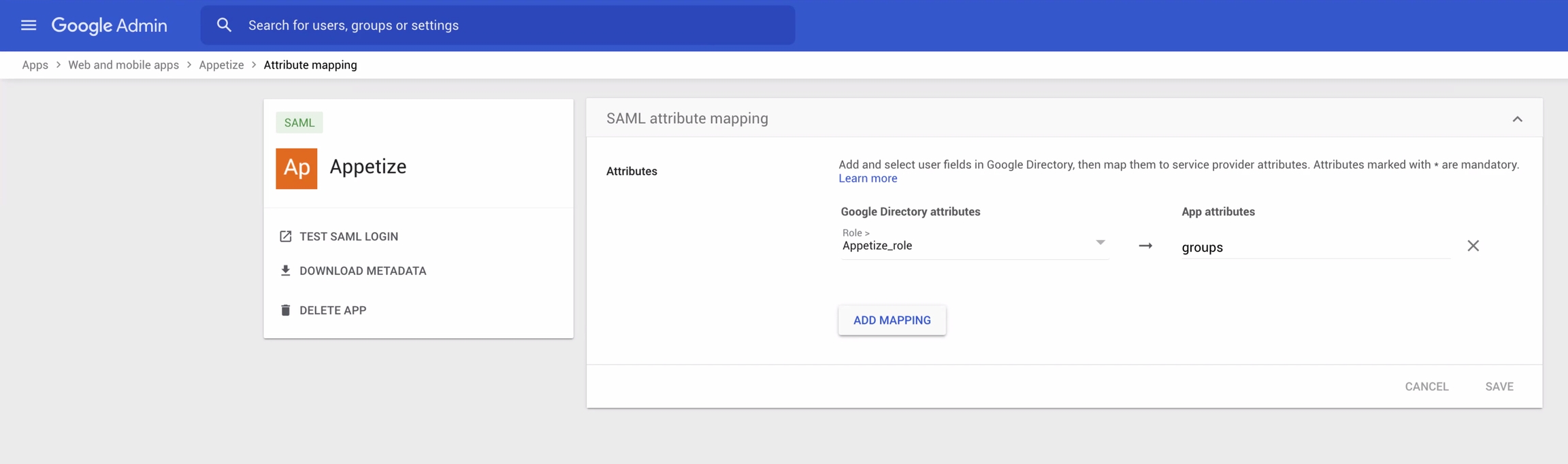Image resolution: width=1568 pixels, height=464 pixels.
Task: Go back to Appetize breadcrumb
Action: point(221,65)
